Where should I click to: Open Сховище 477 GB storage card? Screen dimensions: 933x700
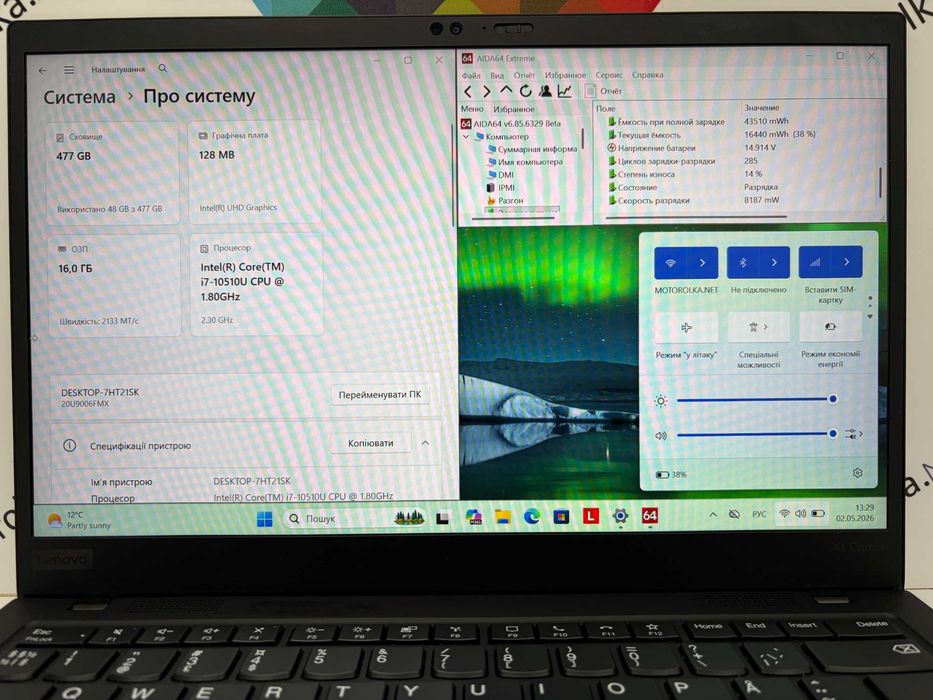[x=112, y=173]
